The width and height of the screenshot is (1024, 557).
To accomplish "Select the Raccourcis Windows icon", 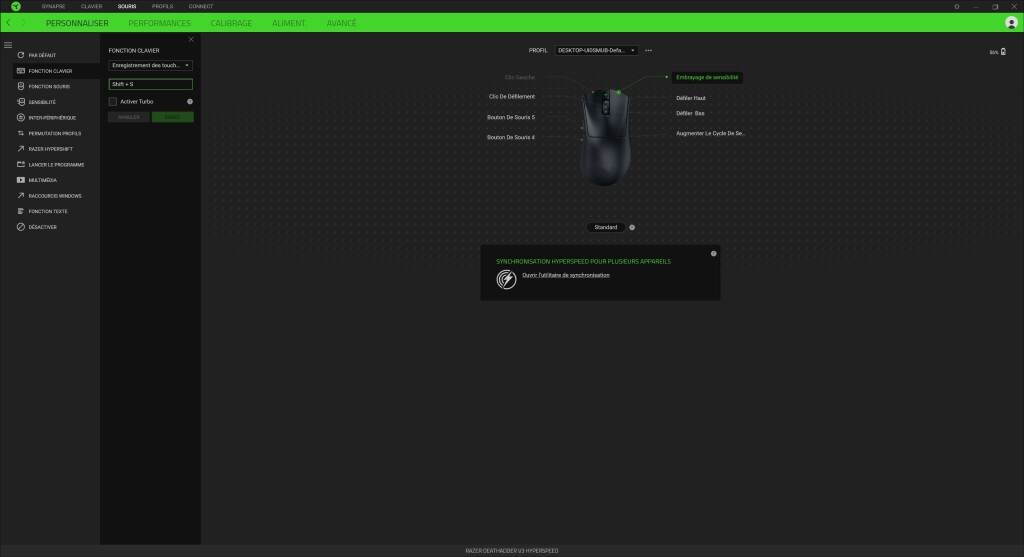I will coord(21,196).
